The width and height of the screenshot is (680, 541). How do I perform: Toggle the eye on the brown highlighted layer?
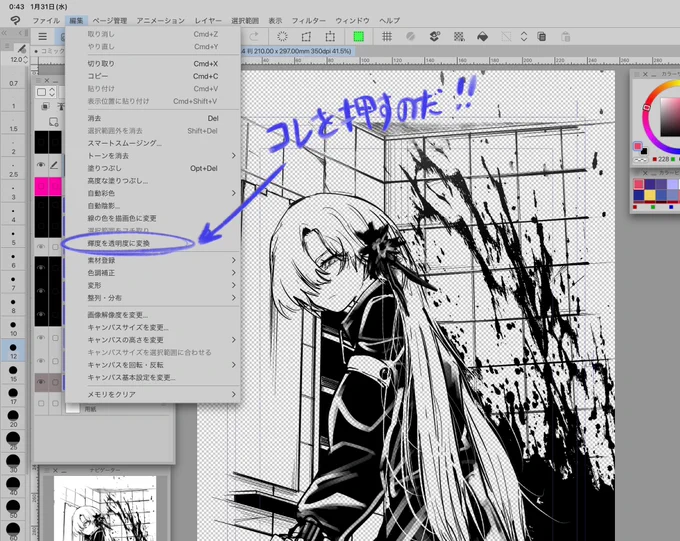point(41,382)
